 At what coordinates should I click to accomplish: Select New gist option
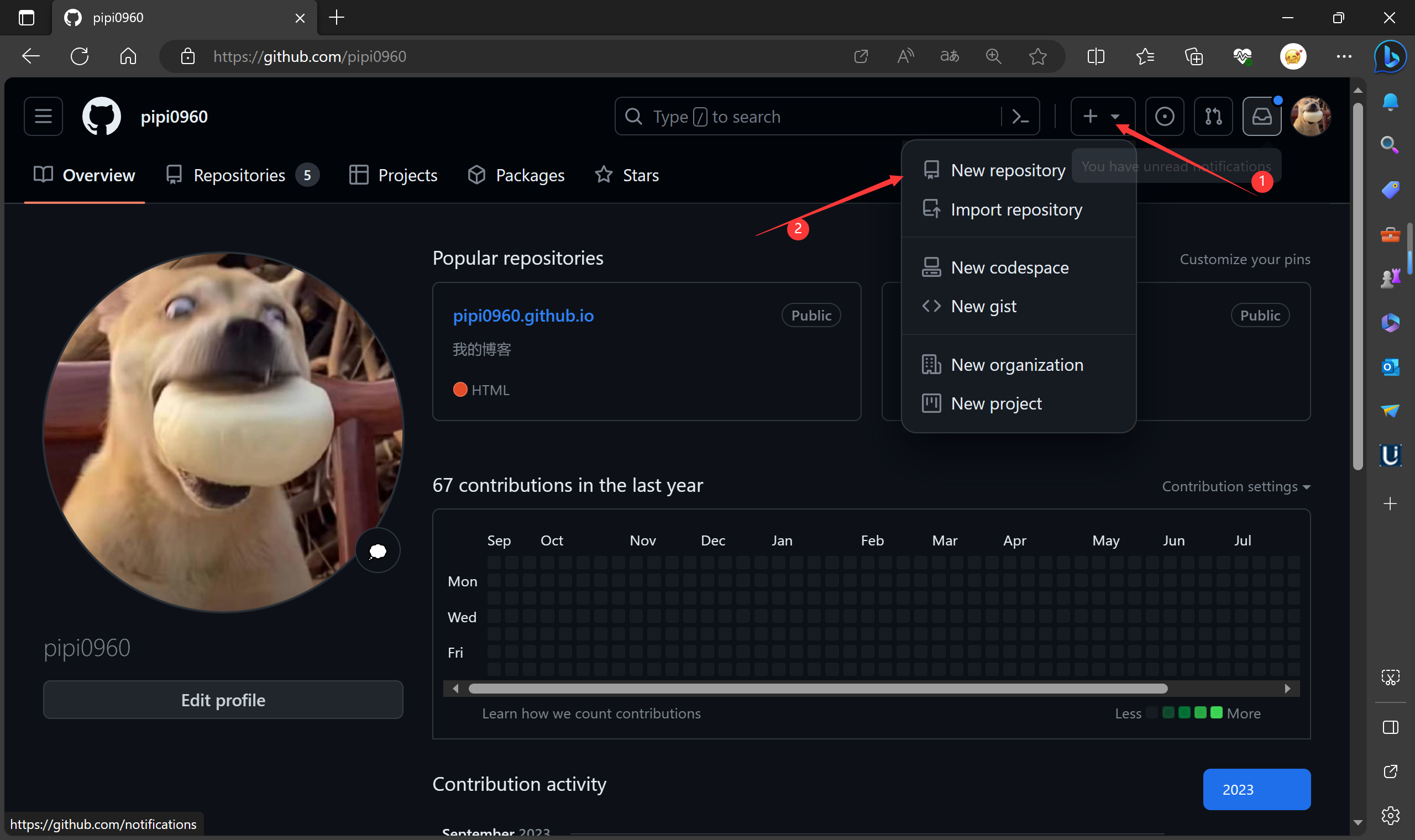pos(984,306)
